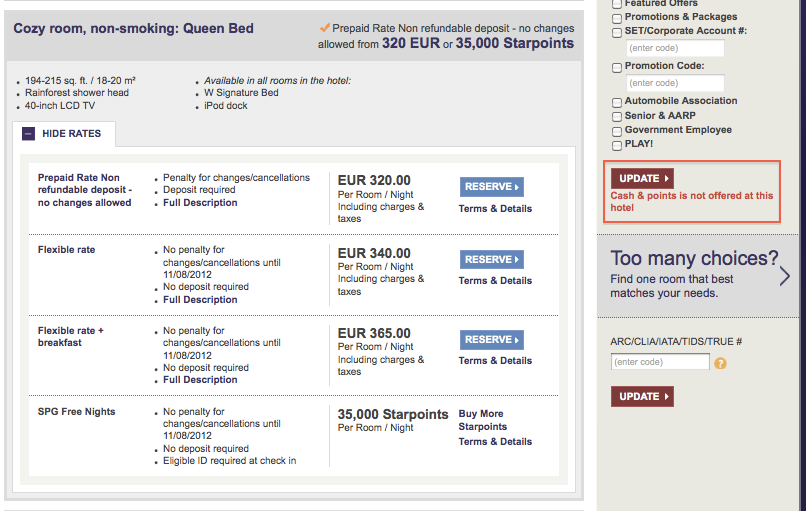806x511 pixels.
Task: Enable the SET/Corporate Account checkbox
Action: pyautogui.click(x=617, y=31)
